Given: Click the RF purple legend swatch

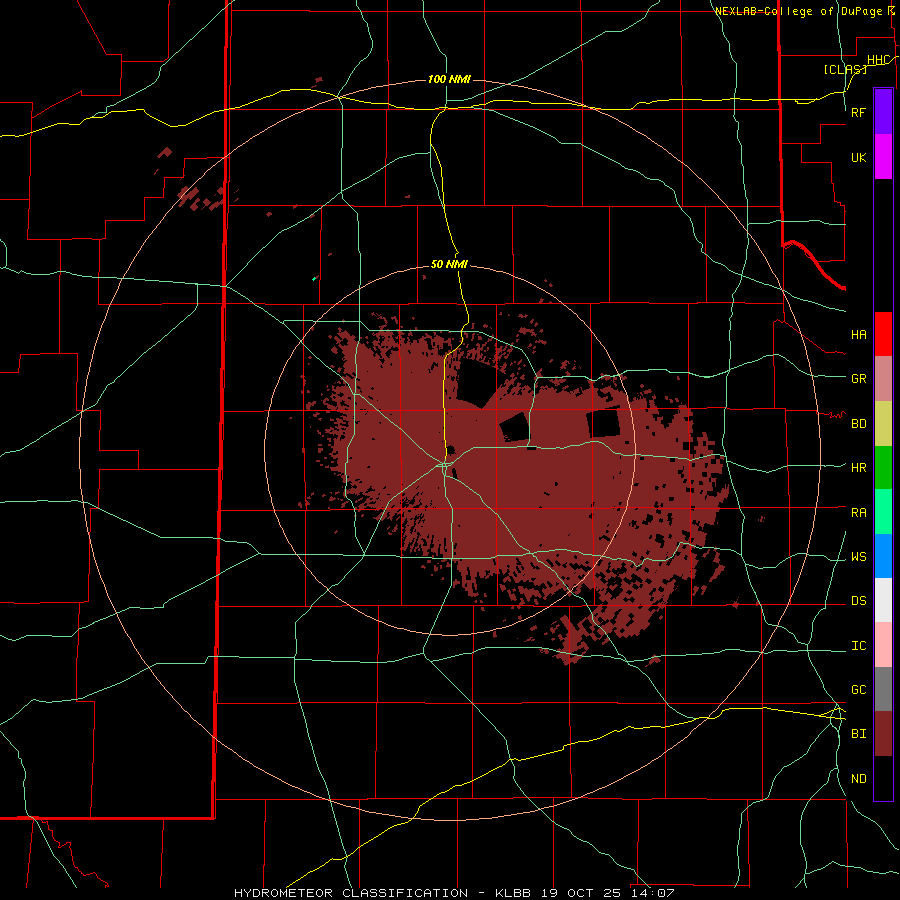Looking at the screenshot, I should [x=883, y=112].
